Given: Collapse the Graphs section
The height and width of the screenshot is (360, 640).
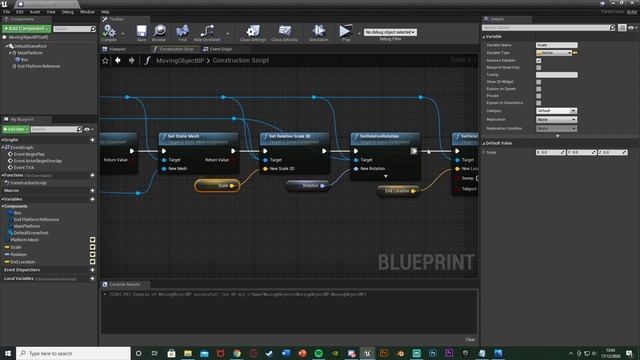Looking at the screenshot, I should [x=2, y=140].
